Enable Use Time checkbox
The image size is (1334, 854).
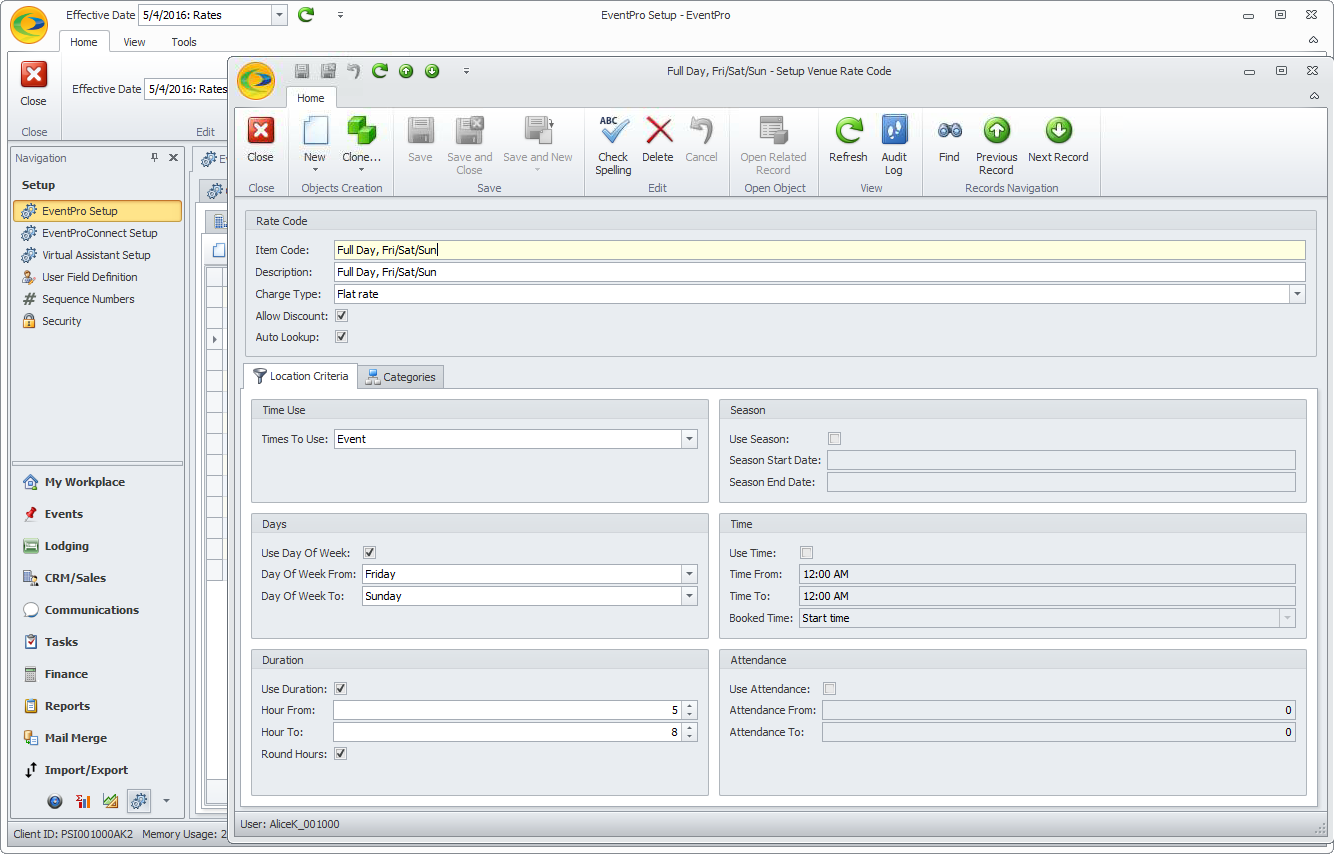[x=807, y=553]
